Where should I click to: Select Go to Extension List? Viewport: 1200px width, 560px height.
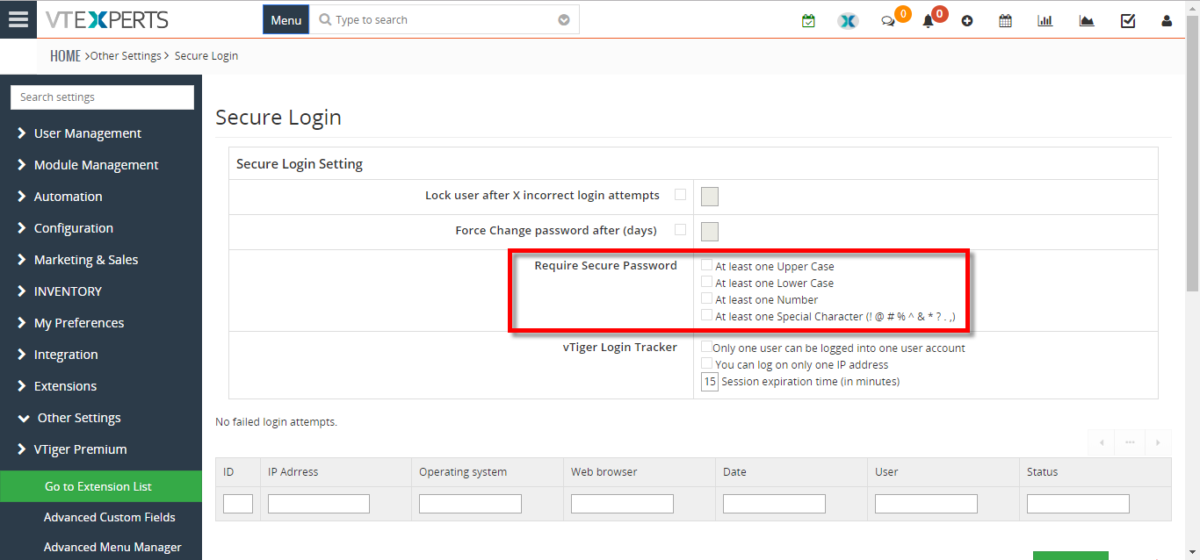[x=101, y=486]
